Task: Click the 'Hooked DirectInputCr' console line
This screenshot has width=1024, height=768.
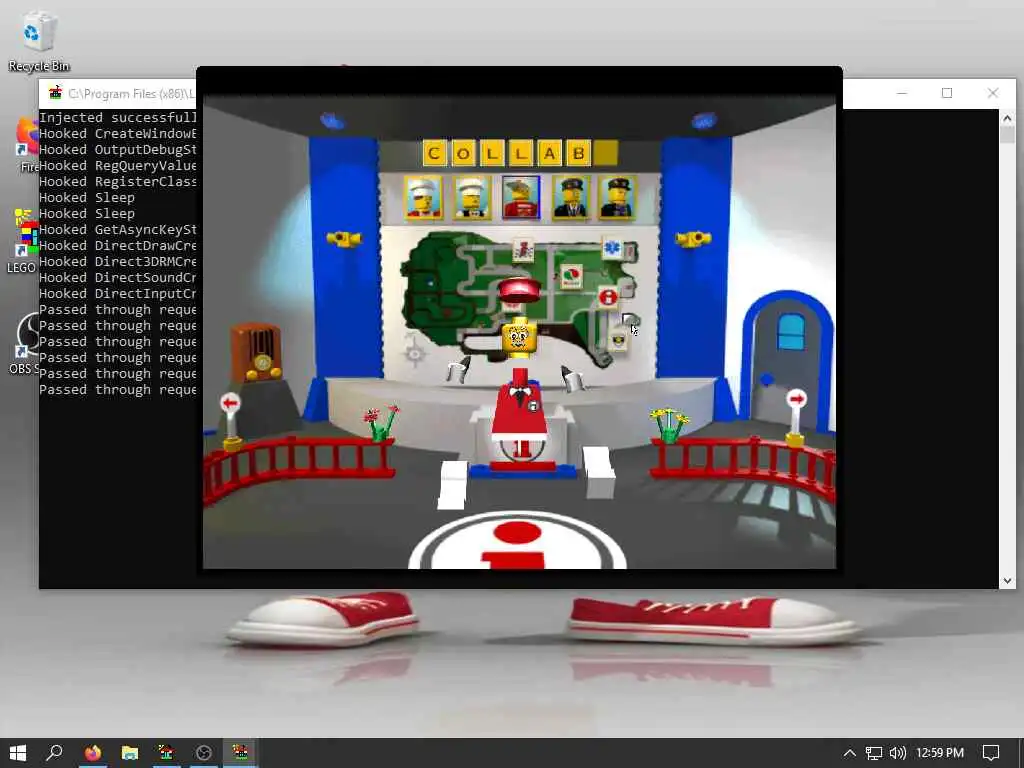Action: [118, 294]
